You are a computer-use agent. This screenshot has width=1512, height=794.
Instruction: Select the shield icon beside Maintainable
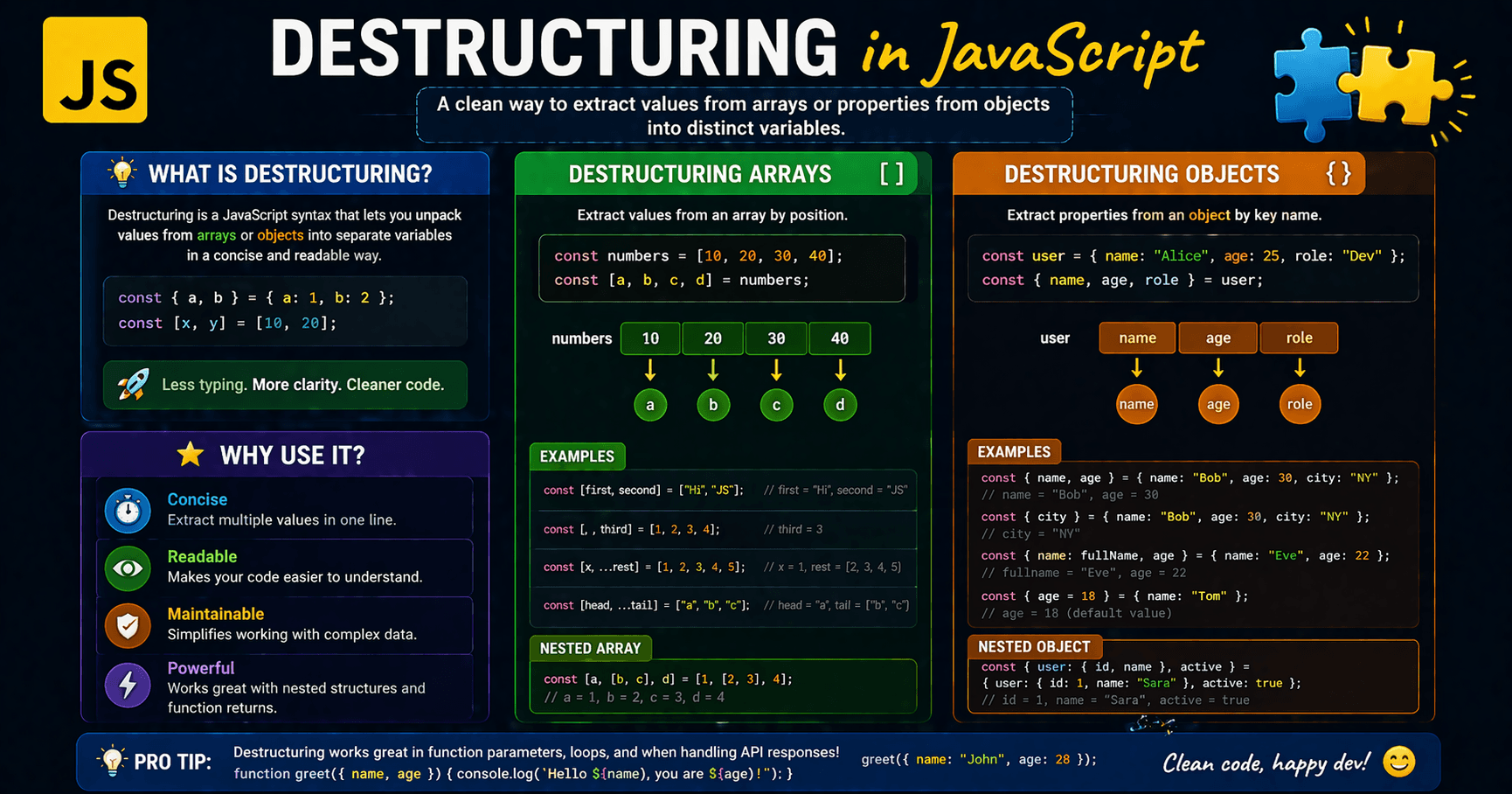click(x=128, y=626)
